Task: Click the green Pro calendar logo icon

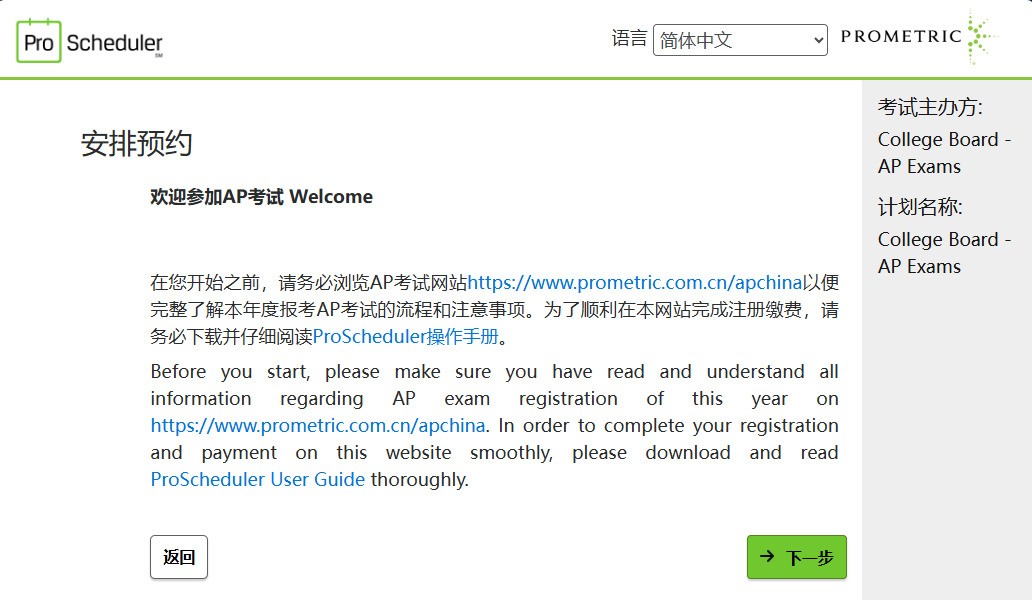Action: [x=39, y=41]
